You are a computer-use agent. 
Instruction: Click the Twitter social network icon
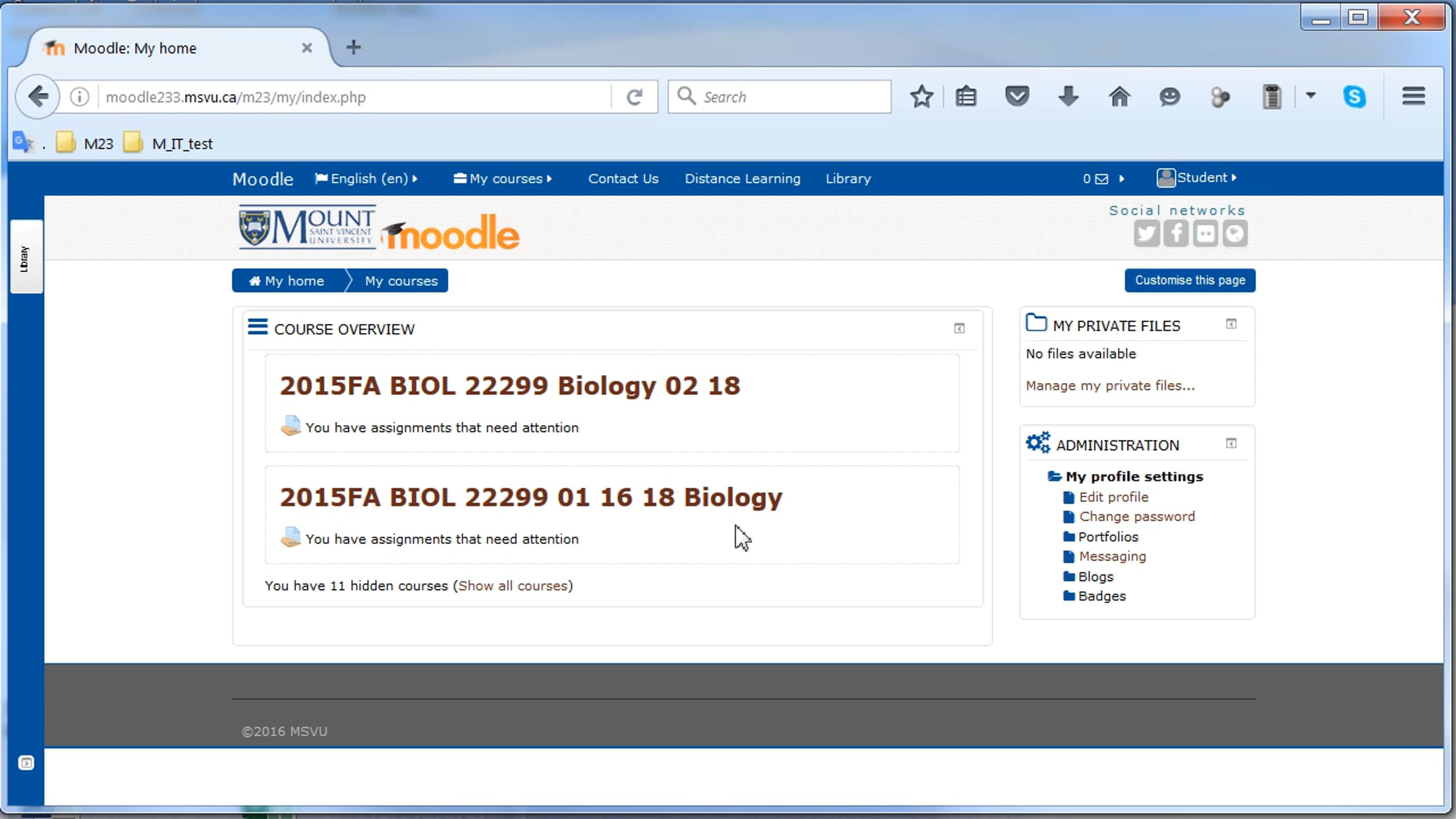1146,234
